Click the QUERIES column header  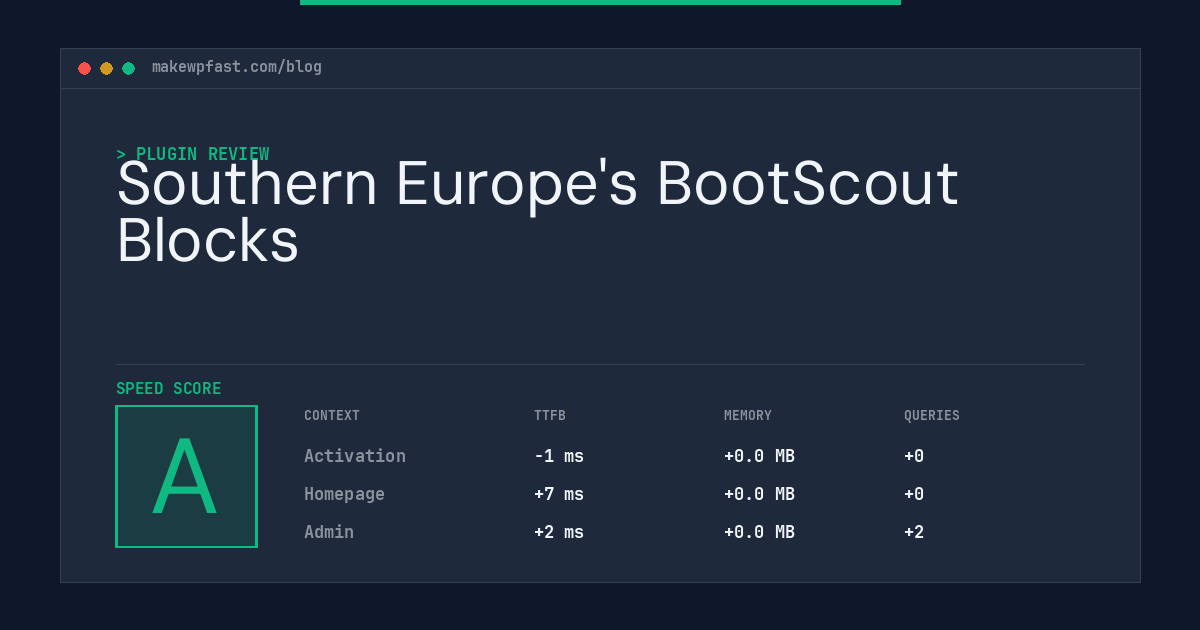tap(932, 416)
